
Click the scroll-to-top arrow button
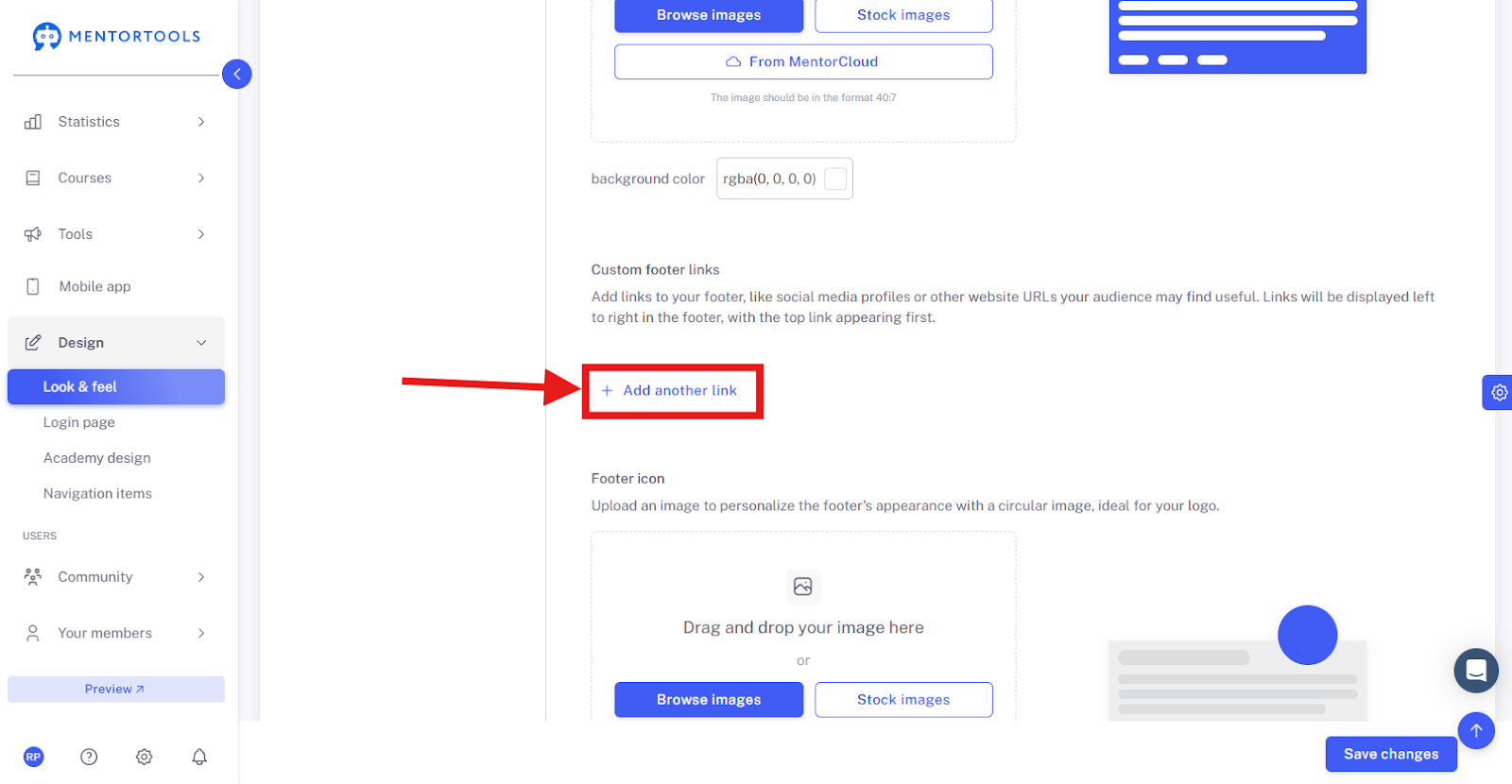tap(1475, 730)
